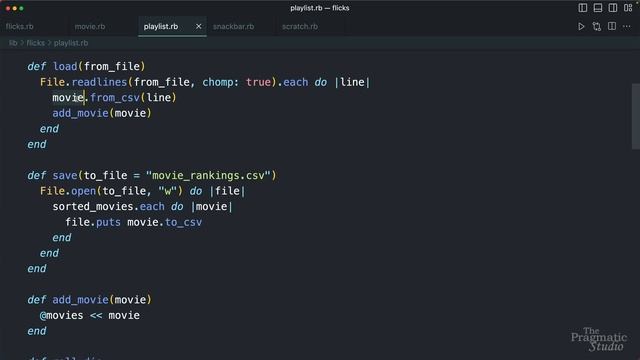Open the lib breadcrumb folder
640x360 pixels.
tap(13, 43)
